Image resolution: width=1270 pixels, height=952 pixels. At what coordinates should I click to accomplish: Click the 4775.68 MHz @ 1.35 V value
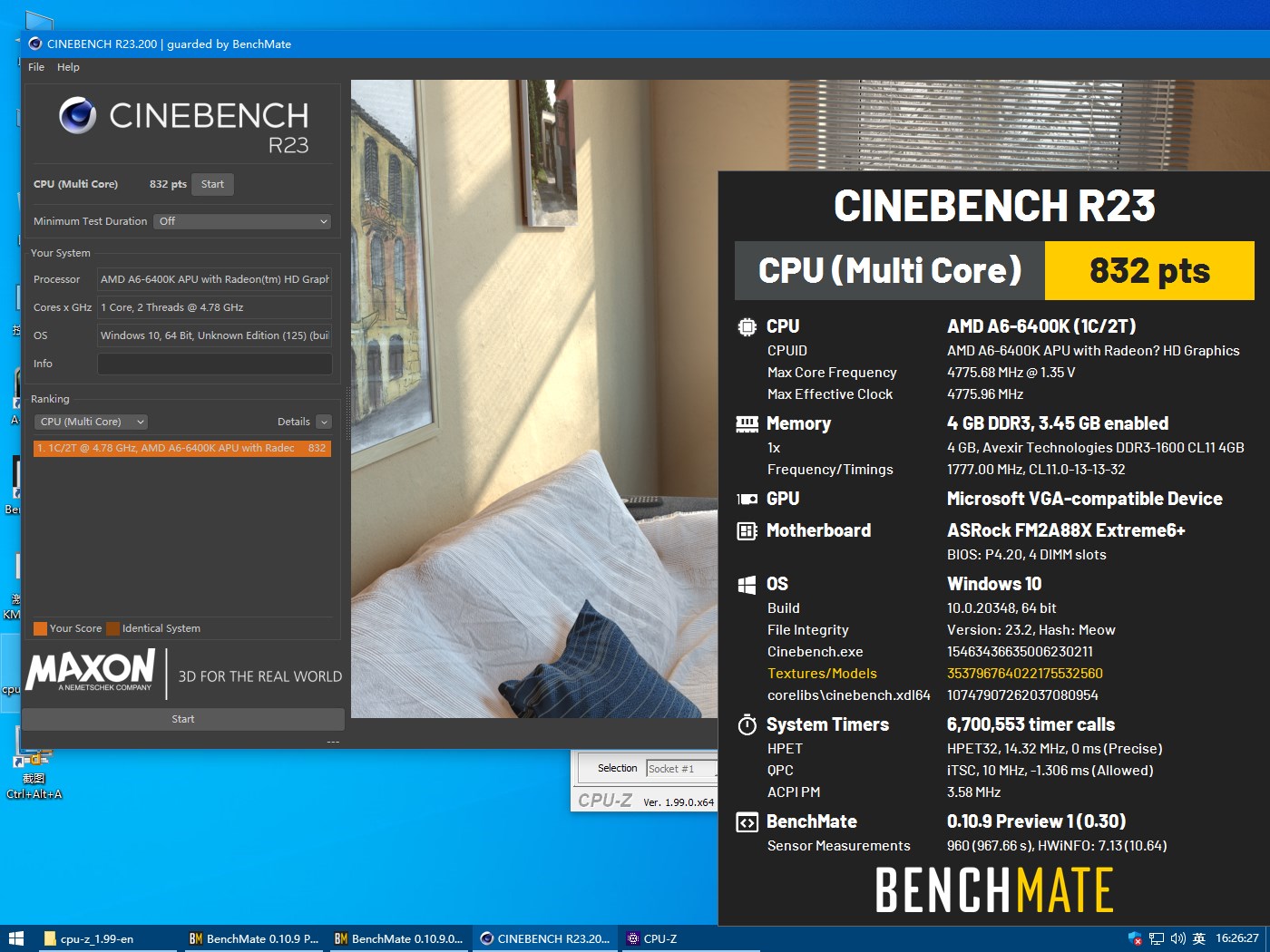tap(1011, 373)
